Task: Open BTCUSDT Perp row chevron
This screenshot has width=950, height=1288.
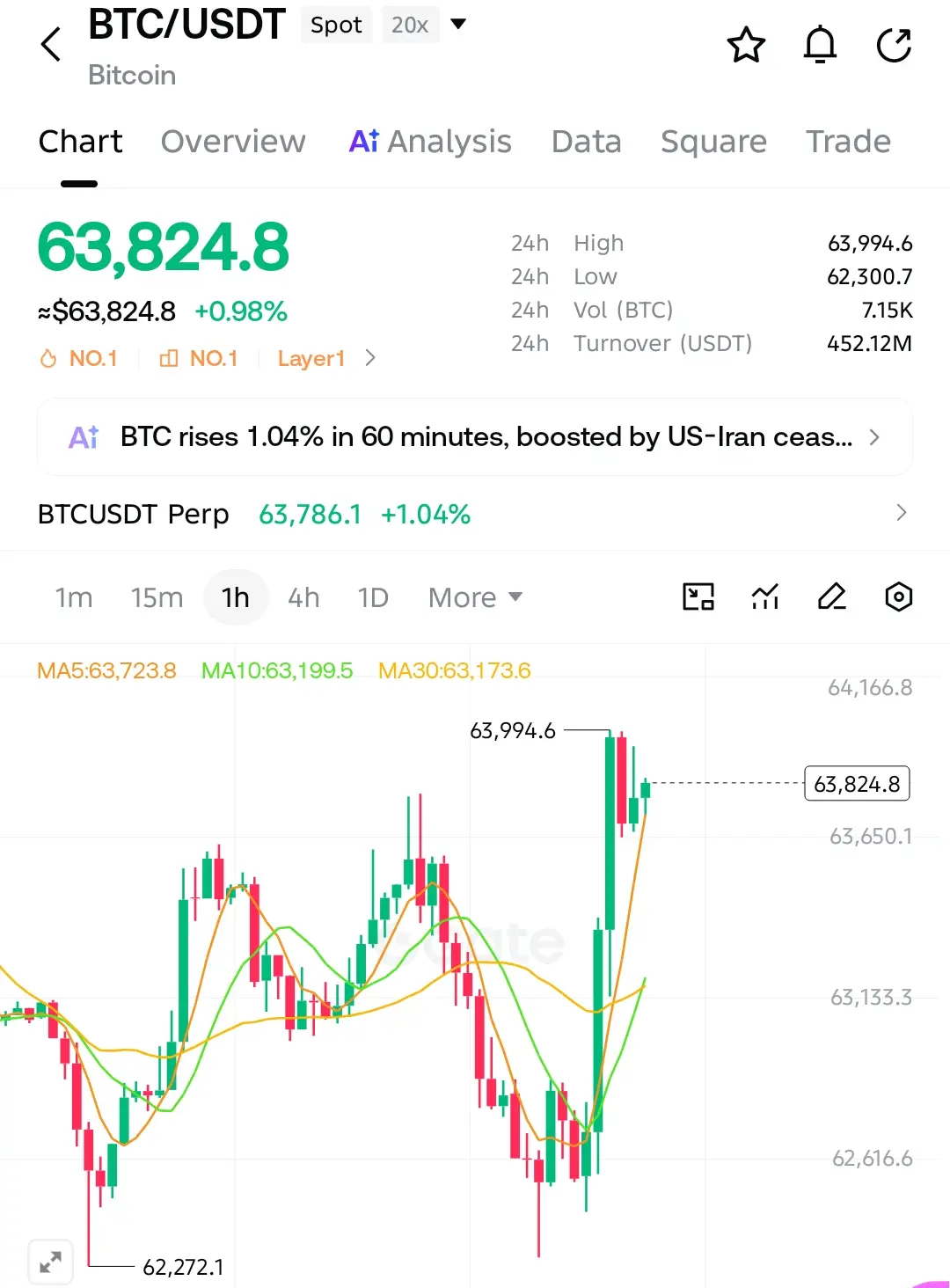Action: [901, 513]
